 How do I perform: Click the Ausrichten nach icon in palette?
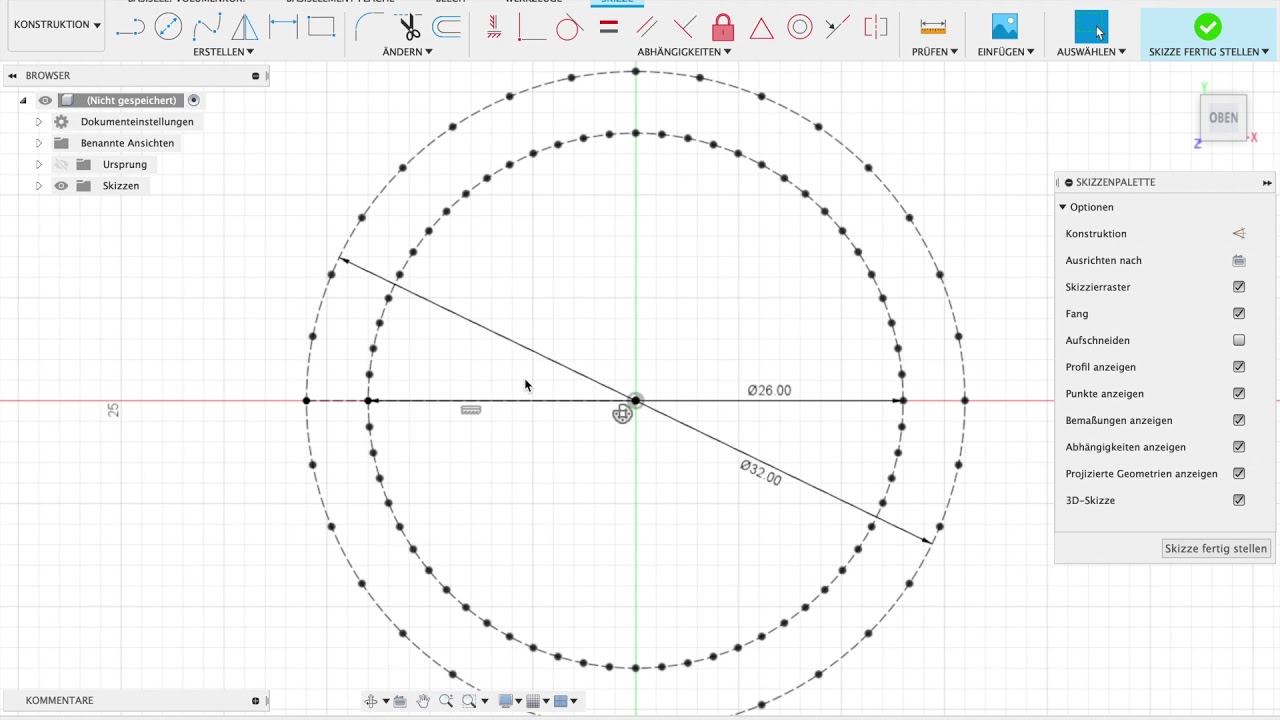pyautogui.click(x=1239, y=261)
